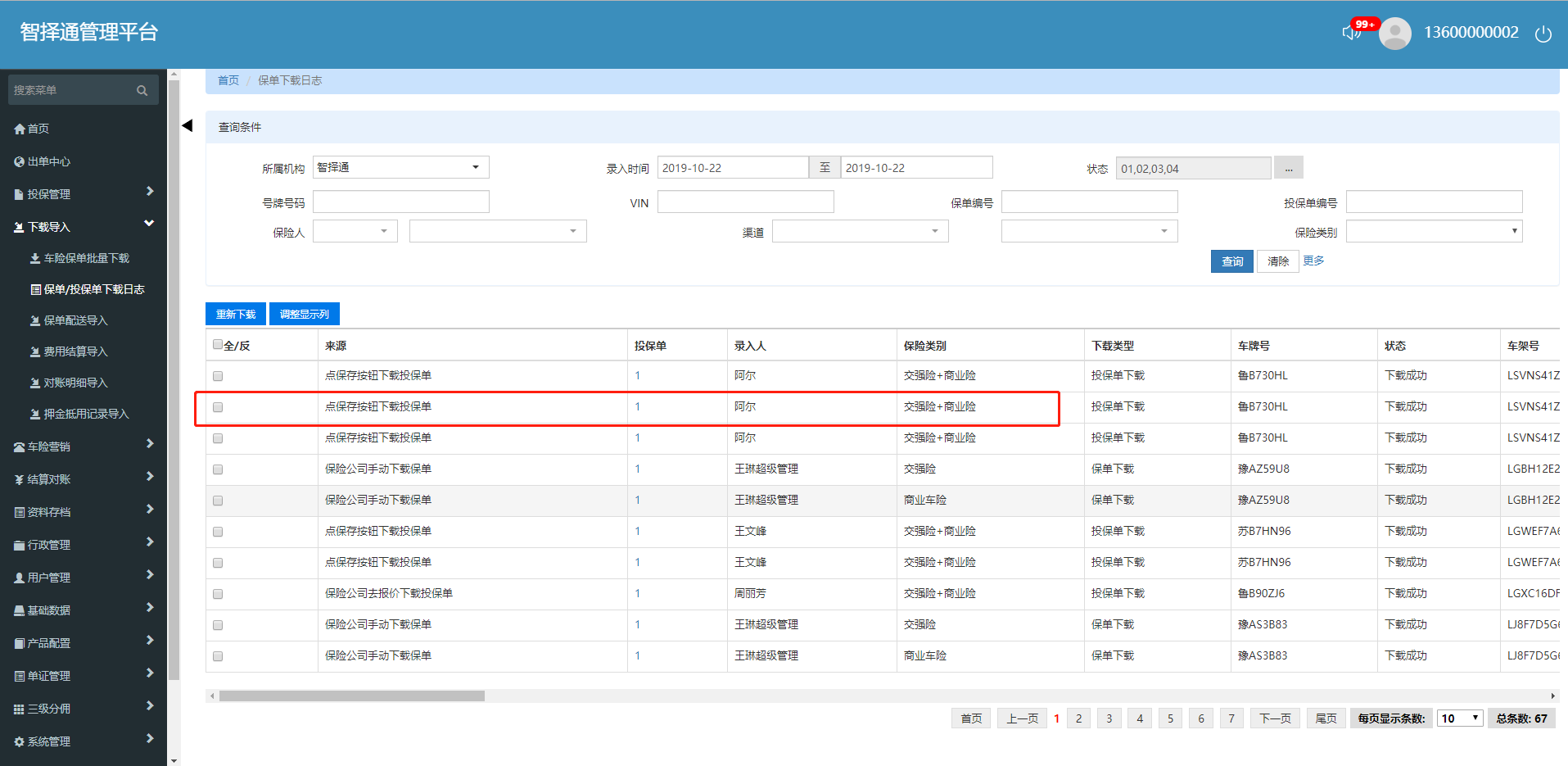Viewport: 1568px width, 766px height.
Task: Click the search magnifier icon in menu search
Action: pyautogui.click(x=142, y=90)
